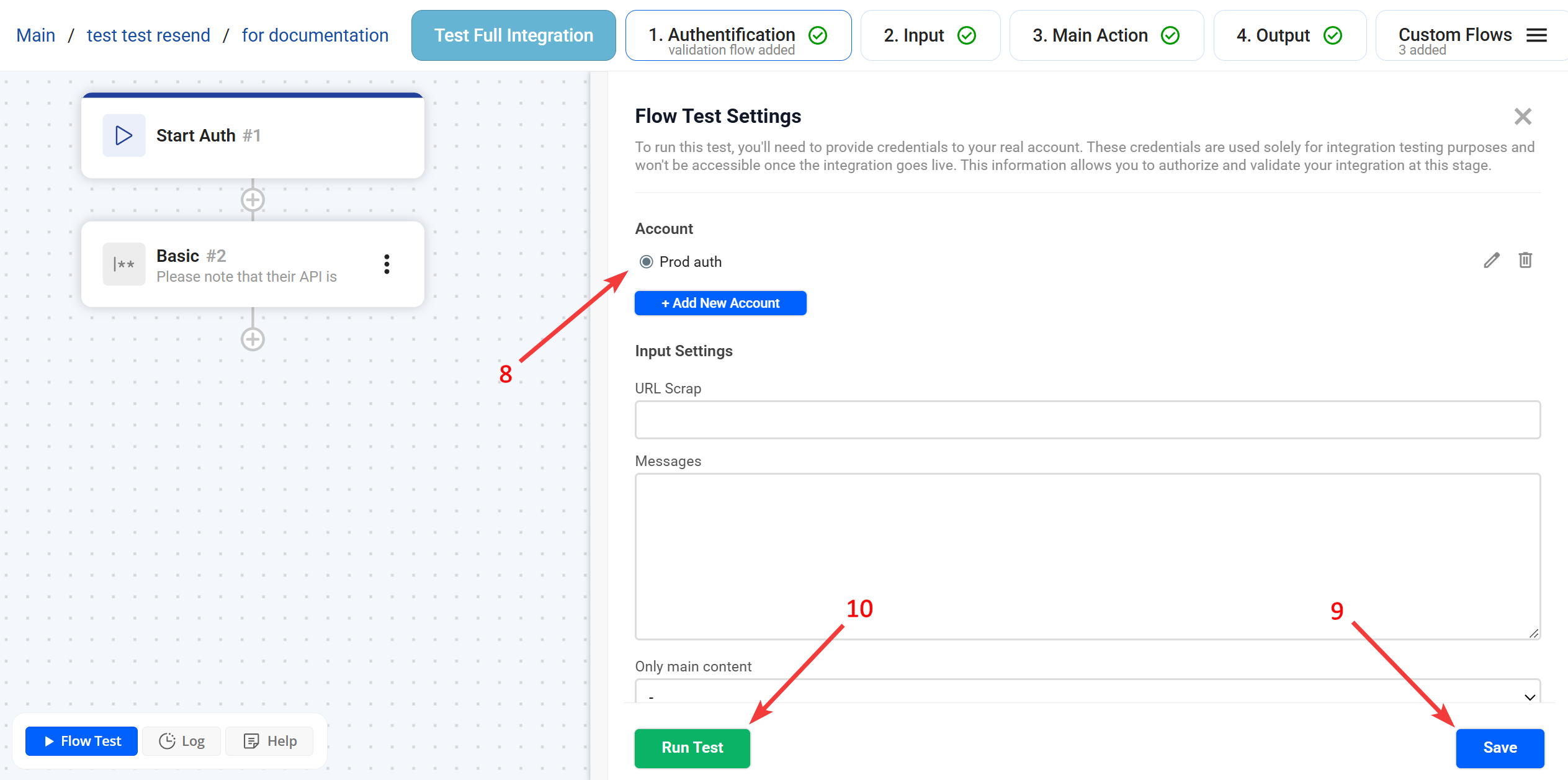Click the Basic node password icon

click(123, 264)
